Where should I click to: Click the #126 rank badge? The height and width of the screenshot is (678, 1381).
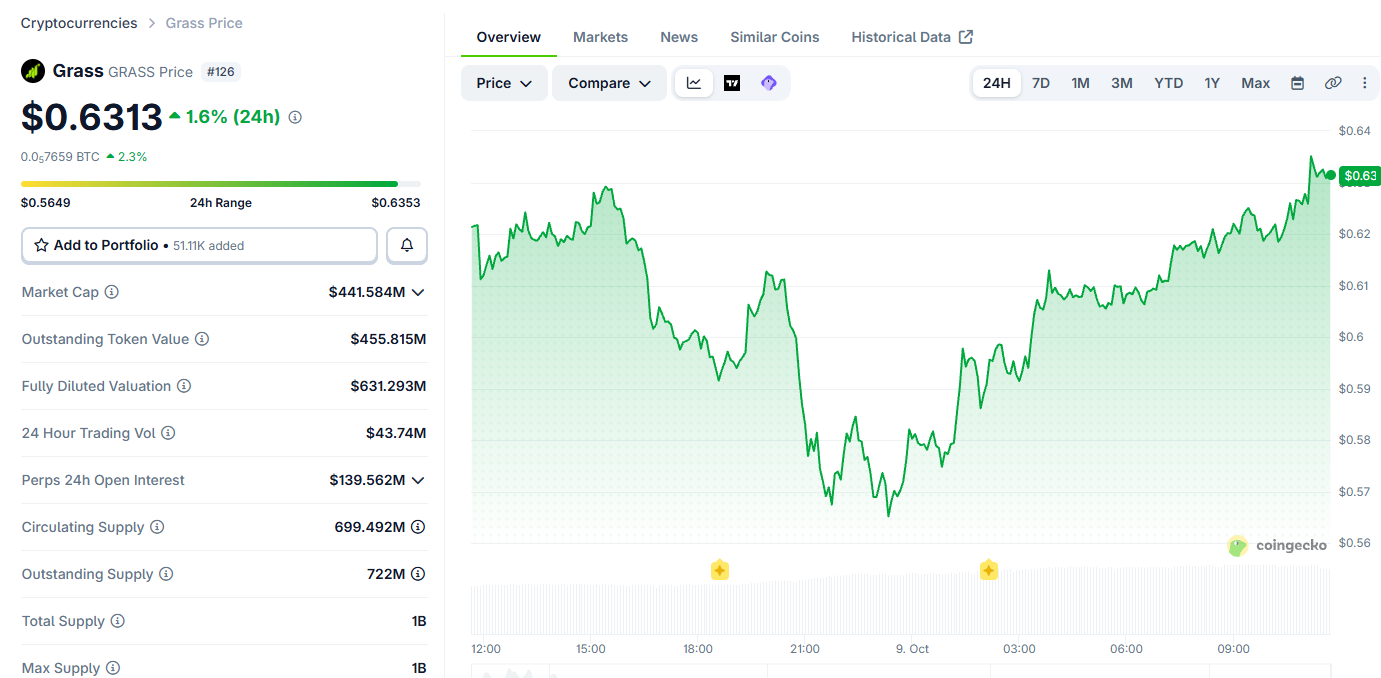(x=221, y=72)
